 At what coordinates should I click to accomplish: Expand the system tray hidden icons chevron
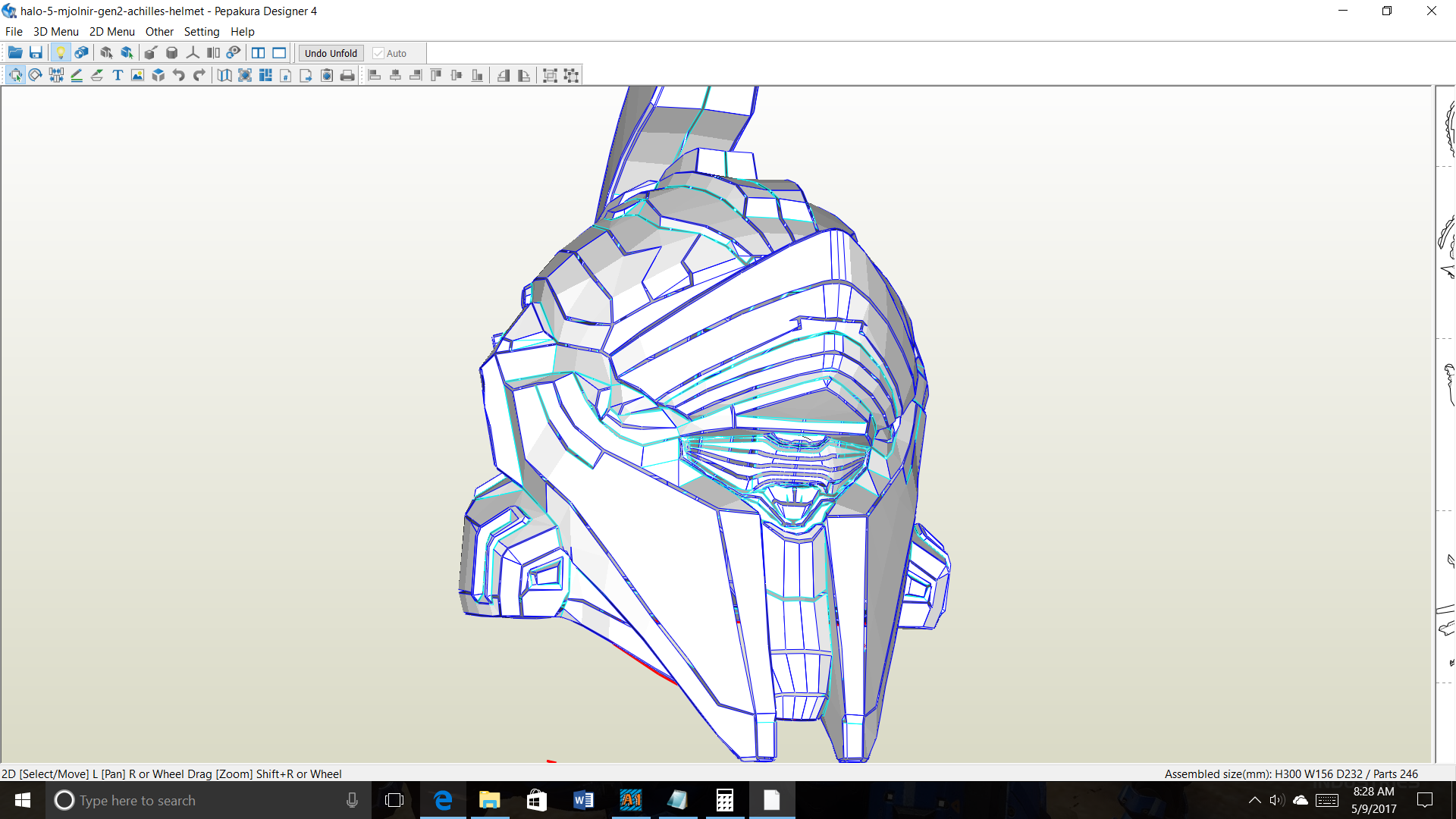pyautogui.click(x=1254, y=800)
